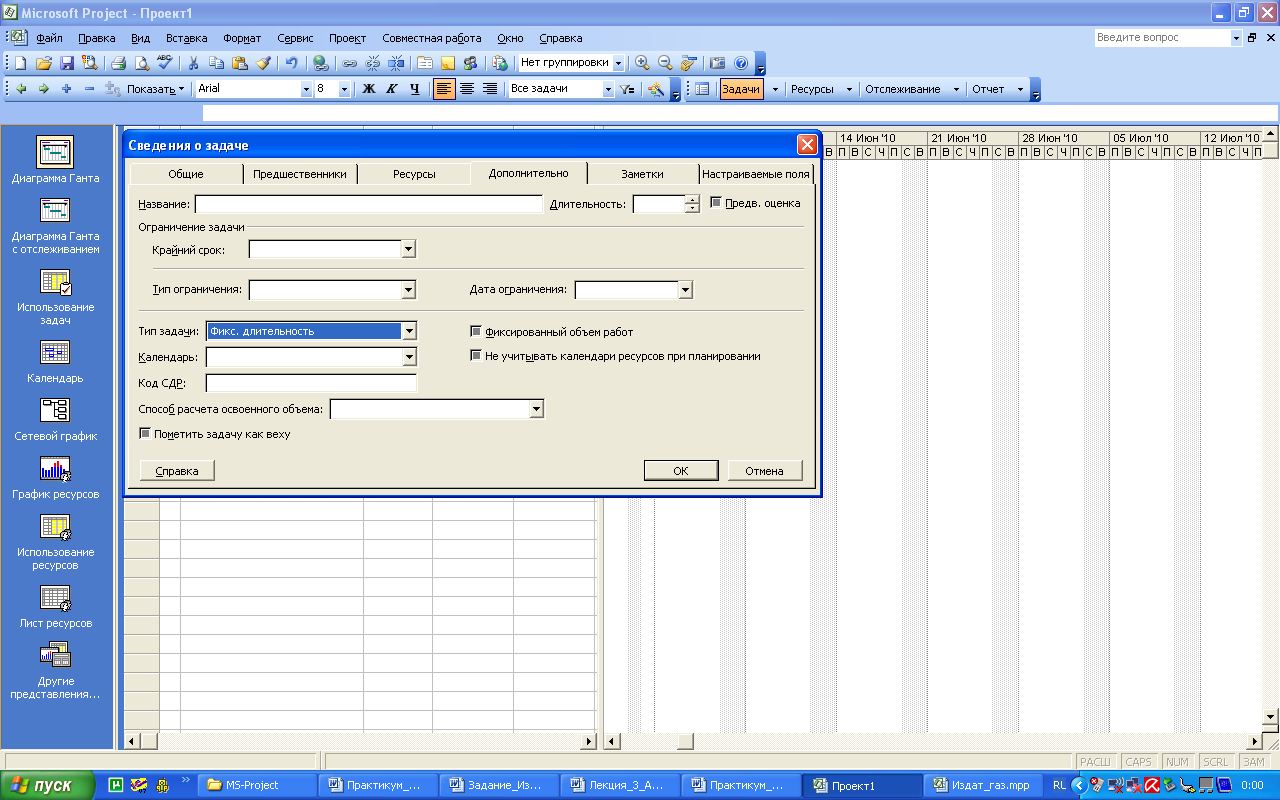Expand the Календарь dropdown in dialog
This screenshot has width=1280, height=800.
[408, 357]
